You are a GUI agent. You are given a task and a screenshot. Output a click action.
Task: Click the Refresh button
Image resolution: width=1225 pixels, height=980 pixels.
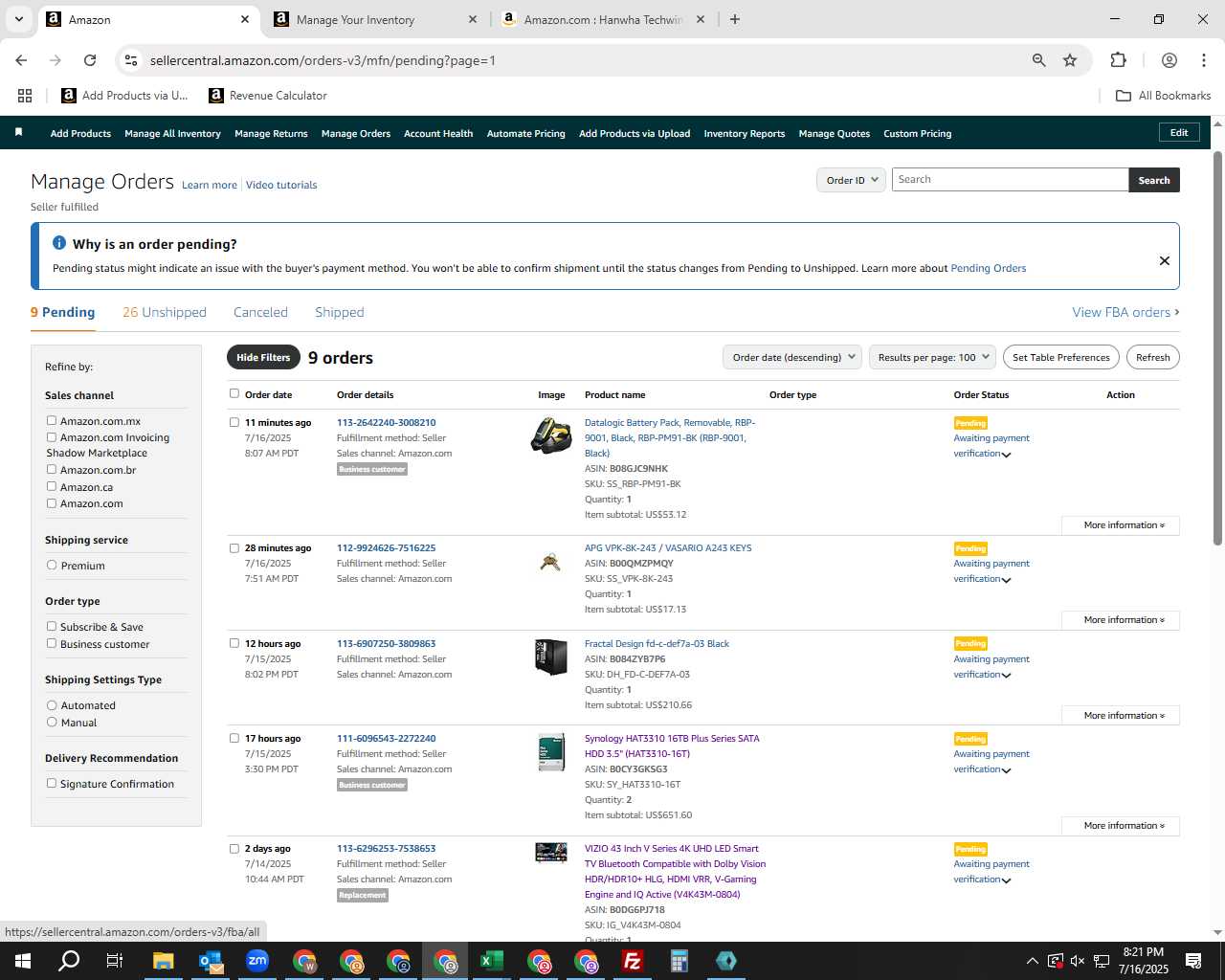coord(1153,357)
